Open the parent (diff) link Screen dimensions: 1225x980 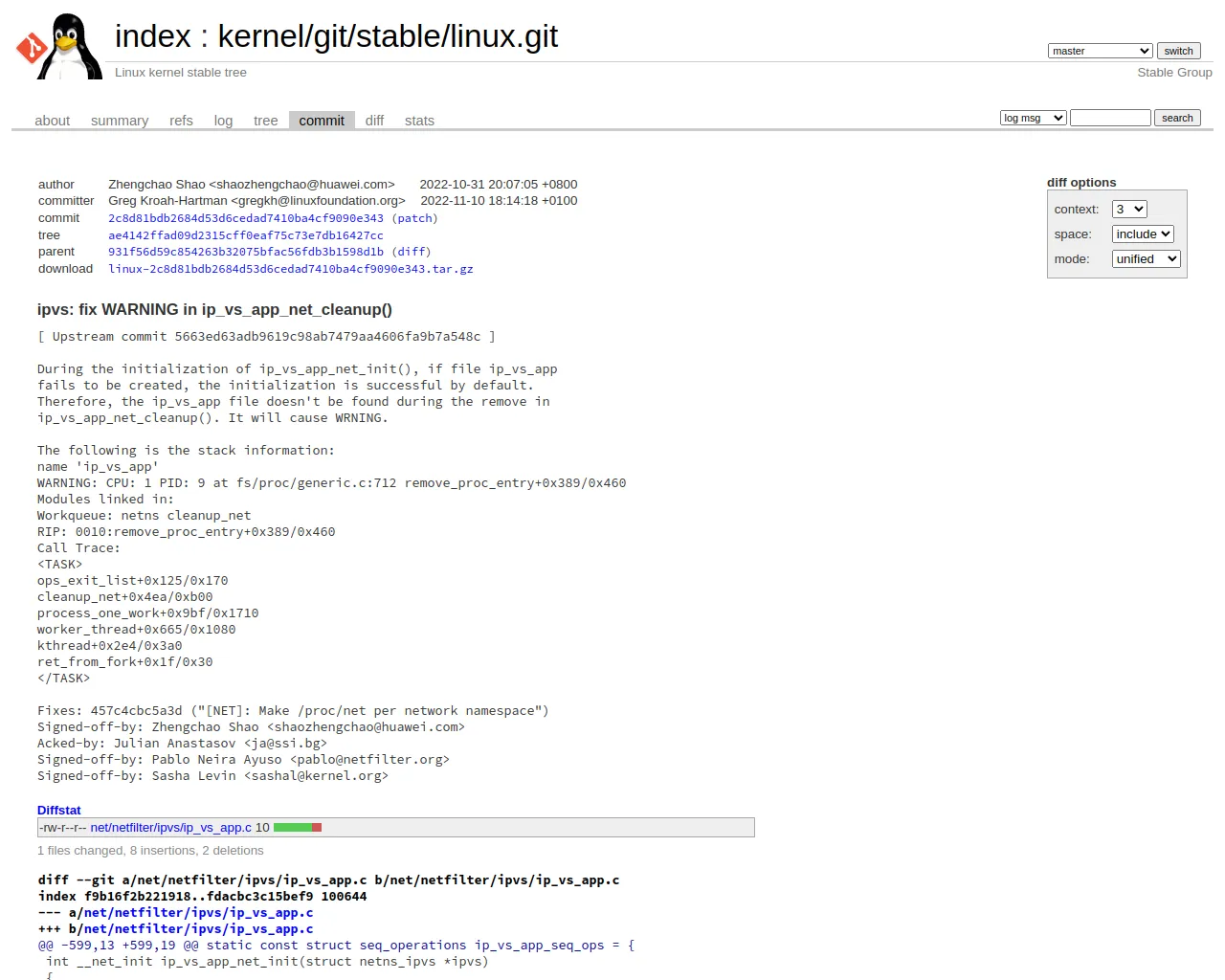coord(412,252)
